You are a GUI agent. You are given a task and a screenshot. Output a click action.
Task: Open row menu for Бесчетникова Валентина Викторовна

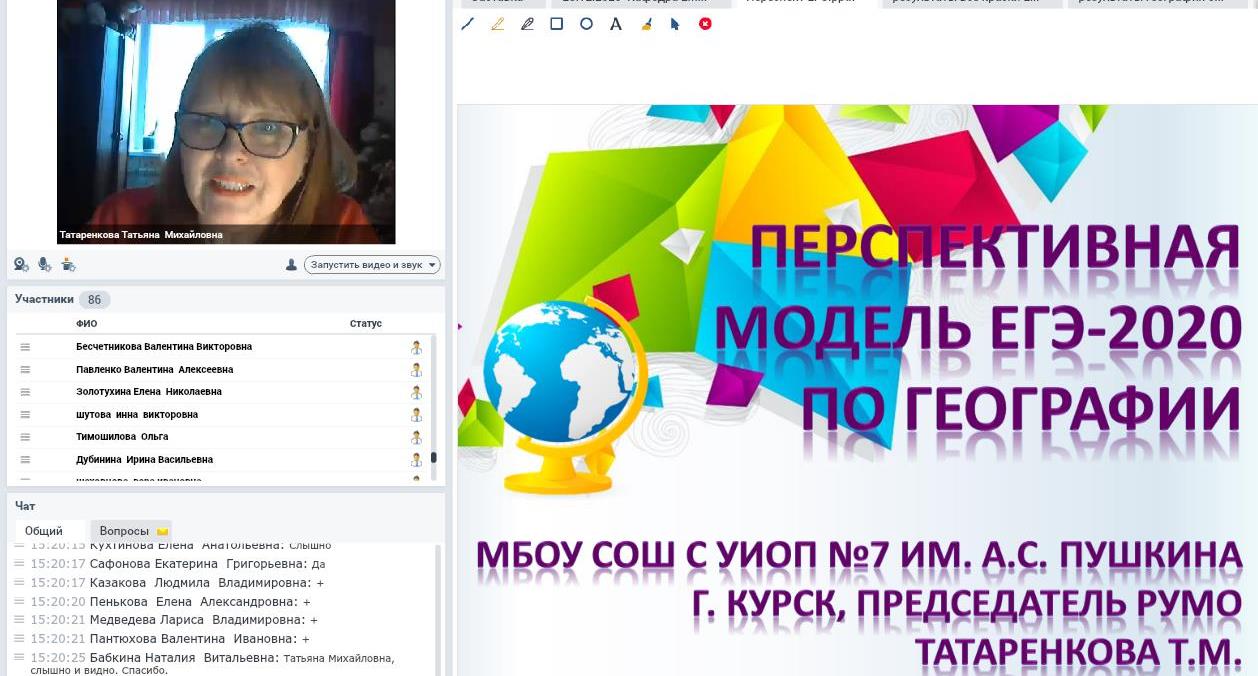[26, 347]
